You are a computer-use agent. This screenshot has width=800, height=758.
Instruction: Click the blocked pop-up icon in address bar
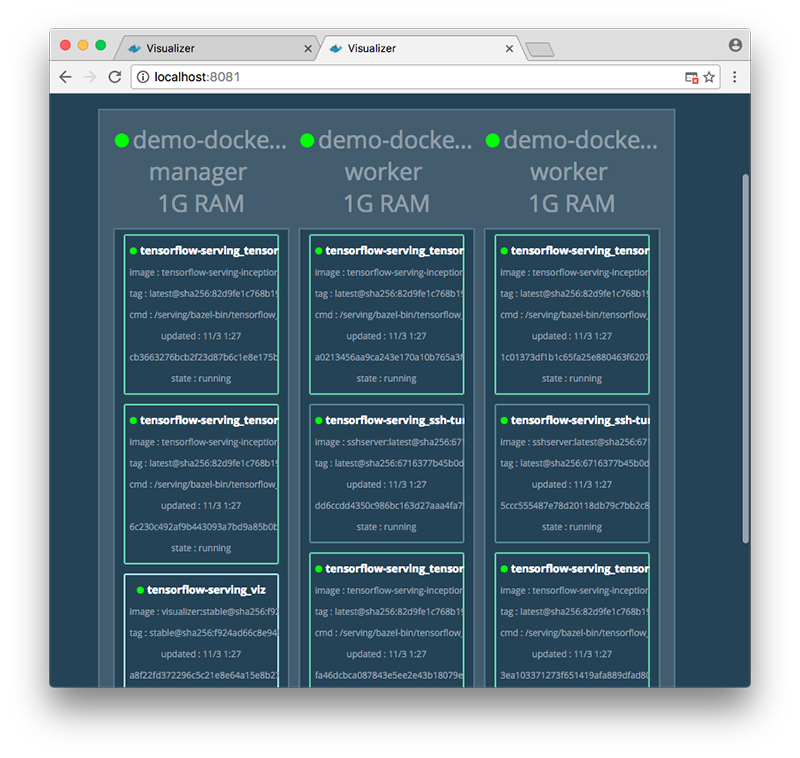click(x=691, y=78)
